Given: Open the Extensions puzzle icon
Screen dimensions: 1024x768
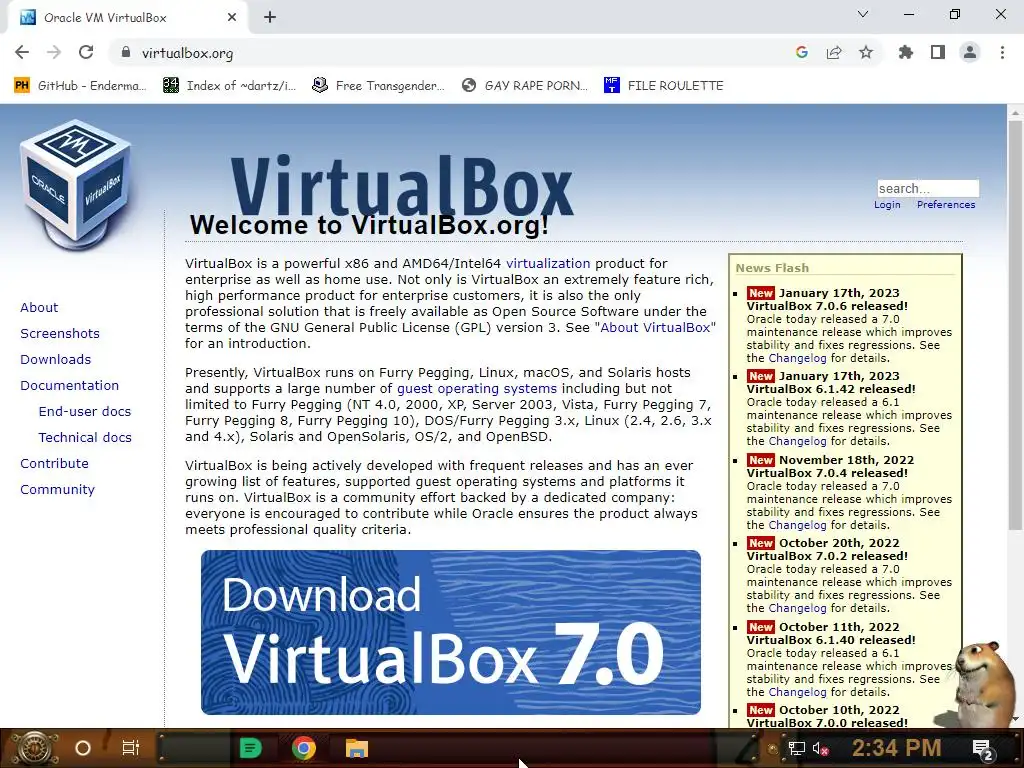Looking at the screenshot, I should [906, 52].
